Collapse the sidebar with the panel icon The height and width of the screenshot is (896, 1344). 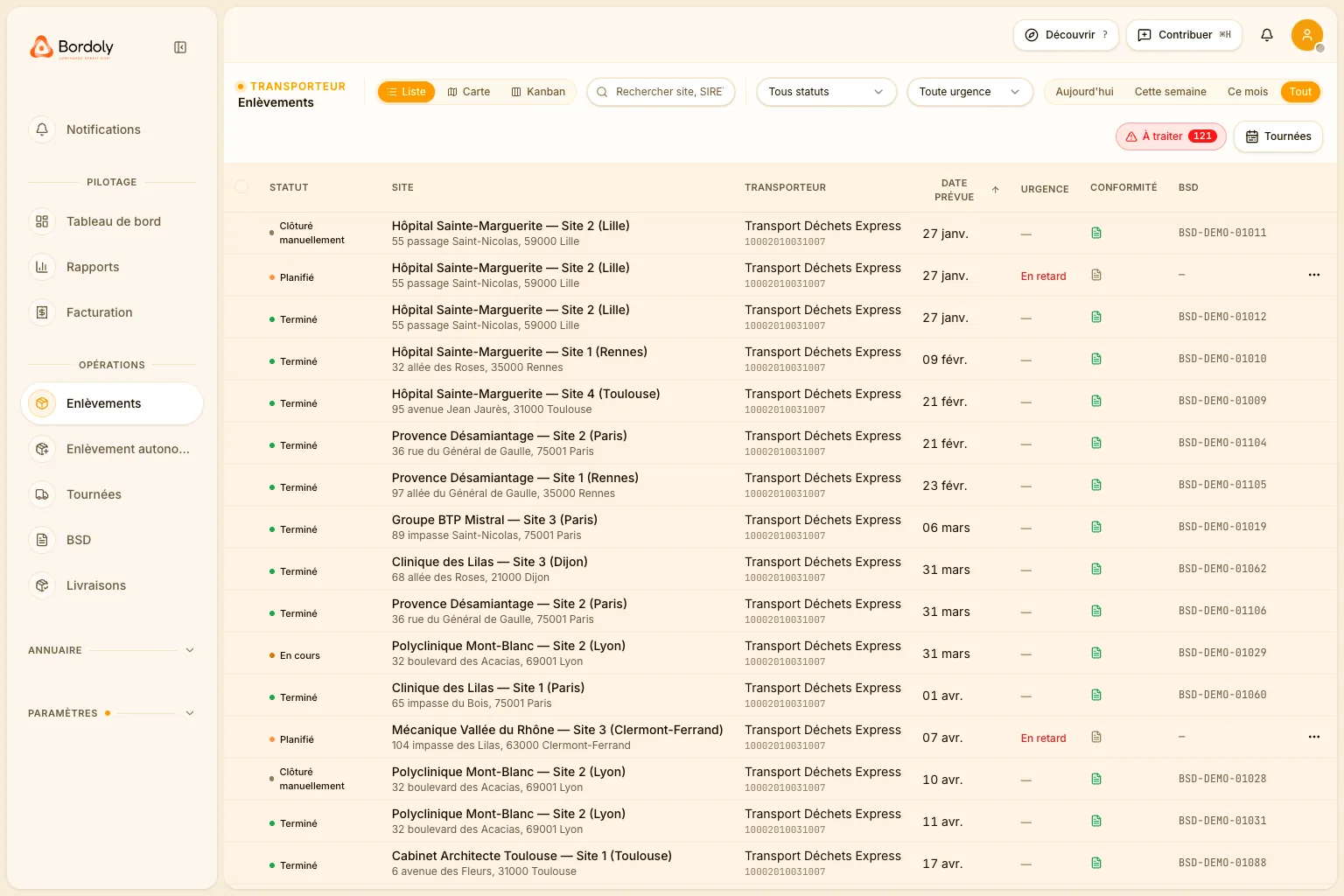180,47
